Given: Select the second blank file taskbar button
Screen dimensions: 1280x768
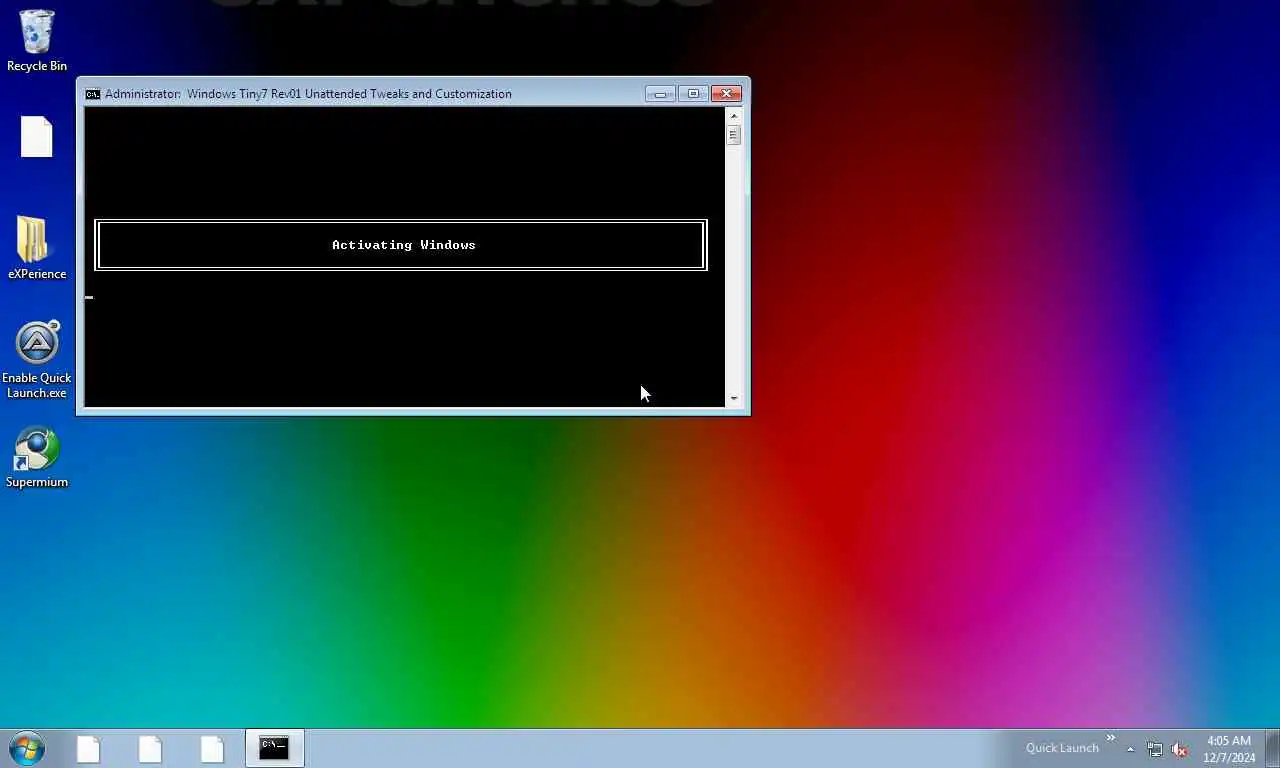Looking at the screenshot, I should point(150,749).
